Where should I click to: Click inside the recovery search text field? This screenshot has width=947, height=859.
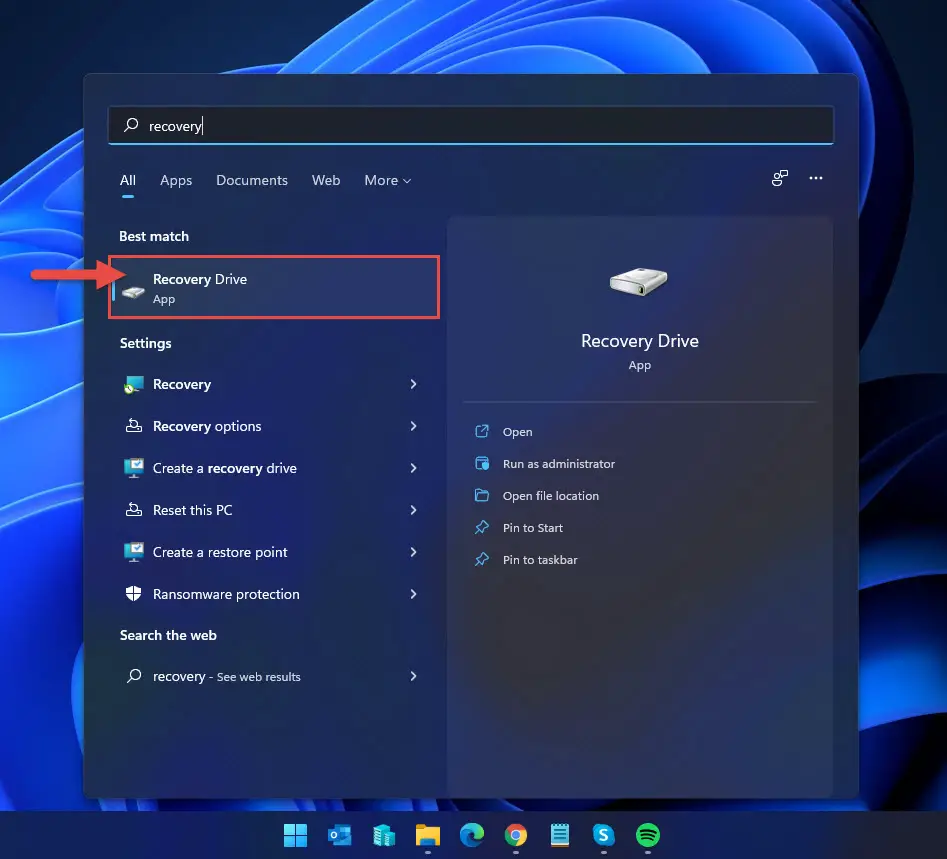(x=470, y=126)
